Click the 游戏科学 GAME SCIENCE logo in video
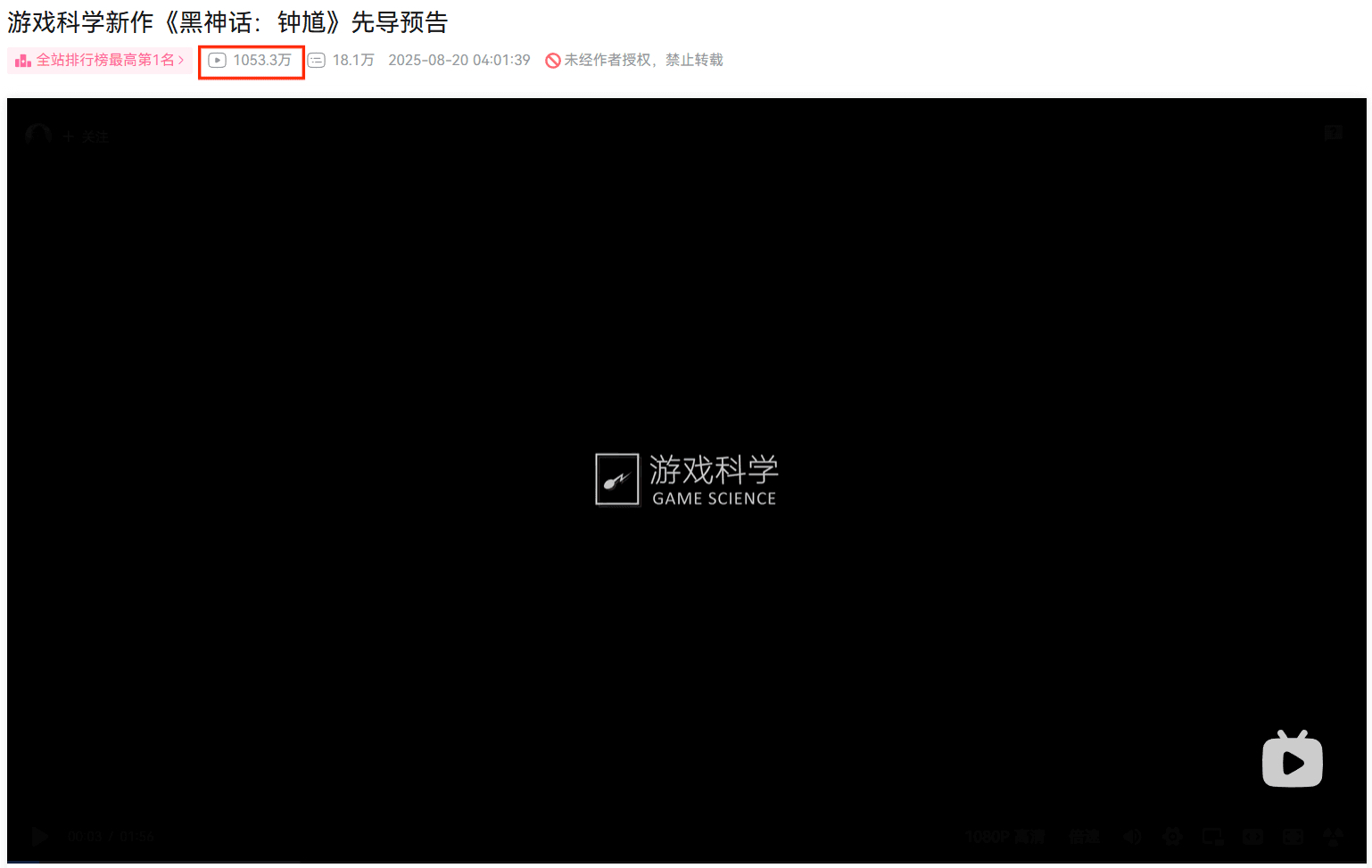 (686, 479)
